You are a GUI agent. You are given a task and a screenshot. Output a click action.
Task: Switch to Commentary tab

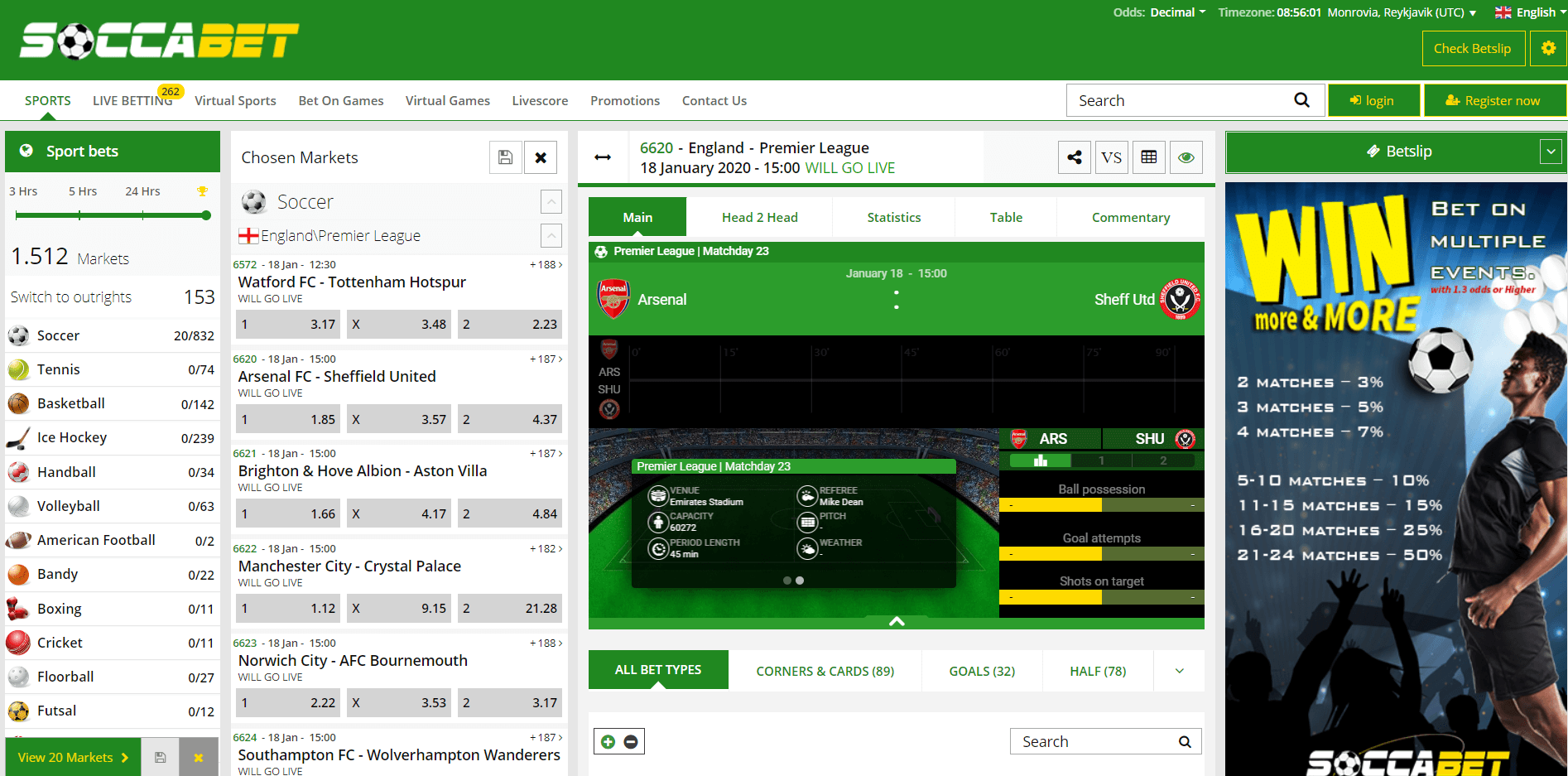[x=1130, y=217]
